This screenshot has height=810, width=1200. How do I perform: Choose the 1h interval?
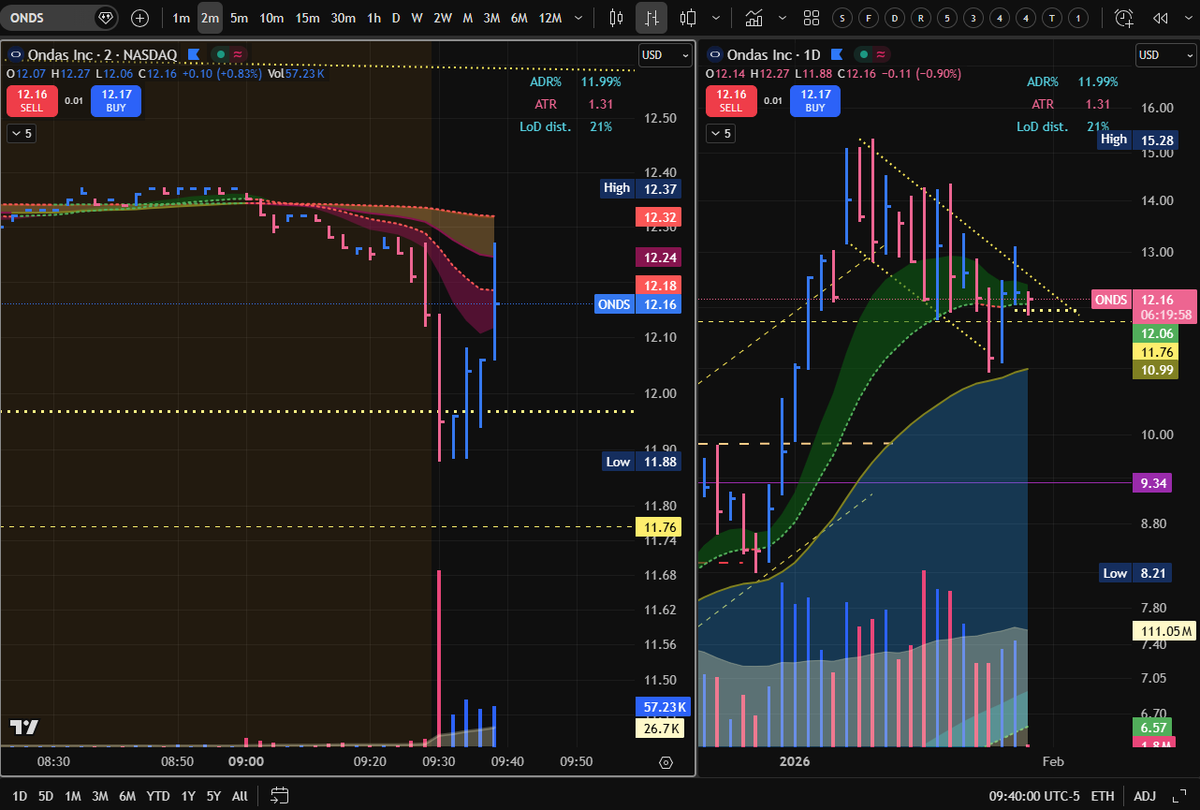tap(373, 18)
